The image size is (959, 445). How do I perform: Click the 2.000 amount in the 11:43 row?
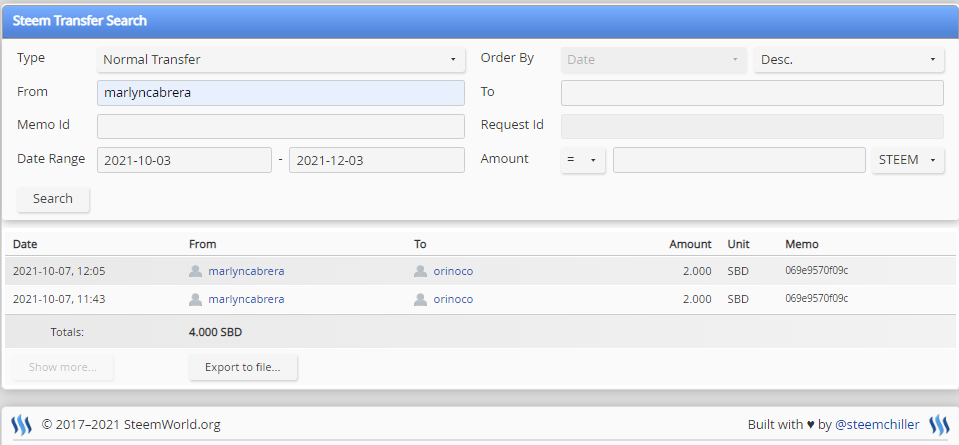[697, 300]
